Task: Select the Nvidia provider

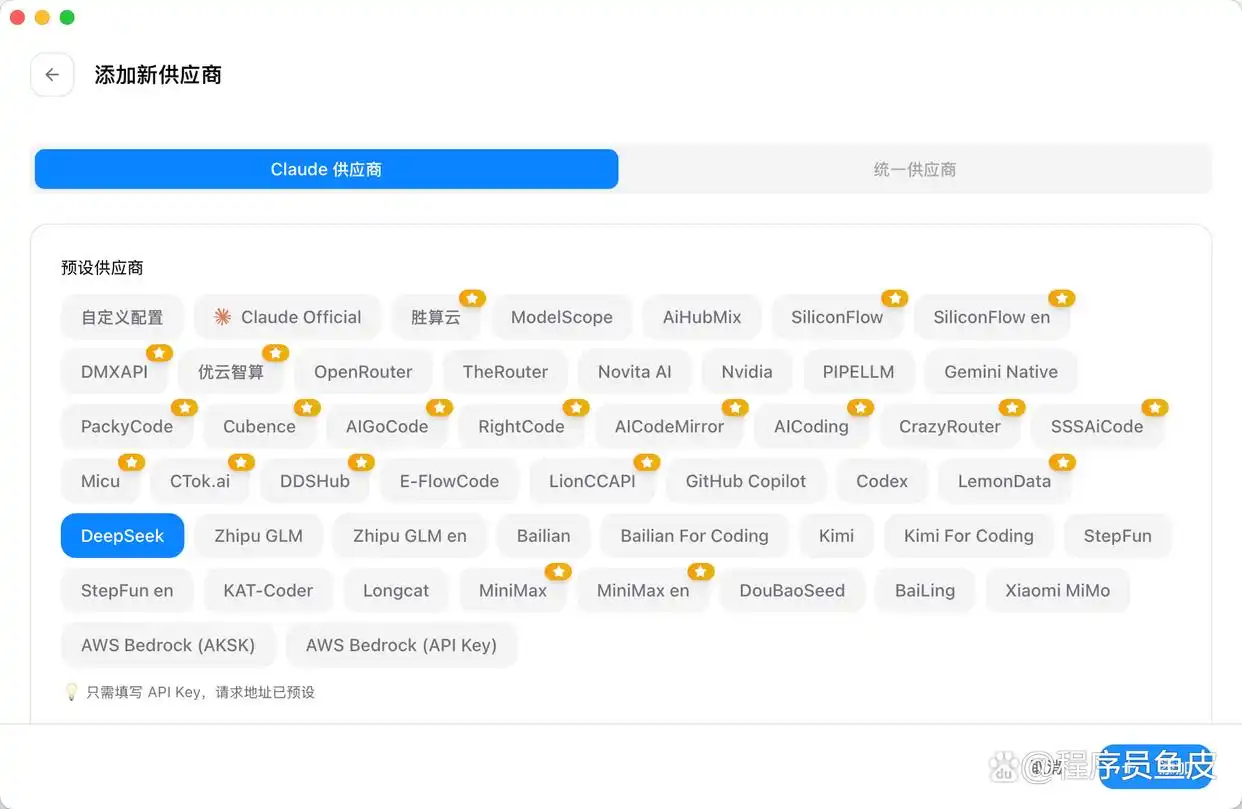Action: 747,372
